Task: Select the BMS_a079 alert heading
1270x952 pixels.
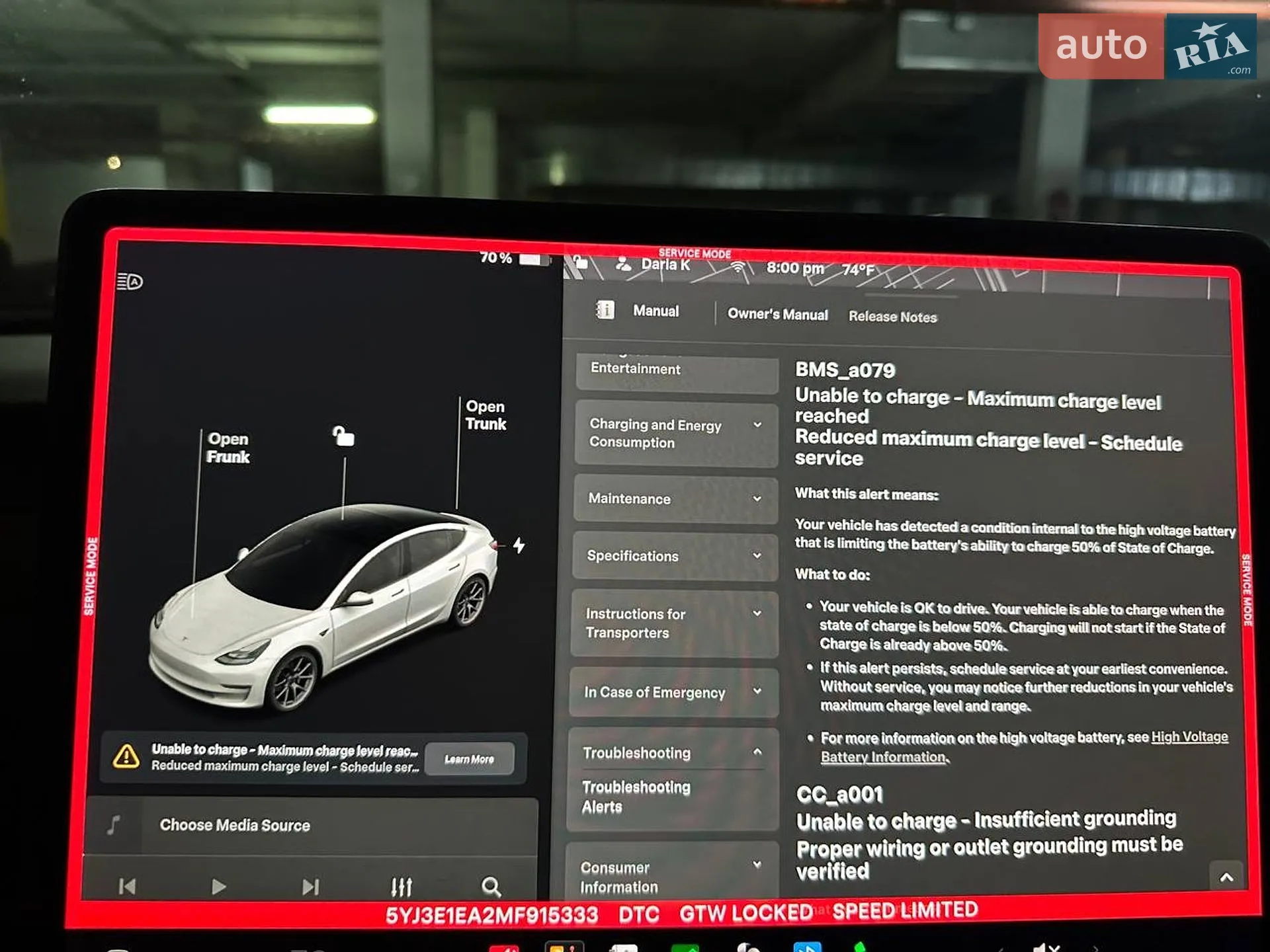Action: tap(845, 370)
